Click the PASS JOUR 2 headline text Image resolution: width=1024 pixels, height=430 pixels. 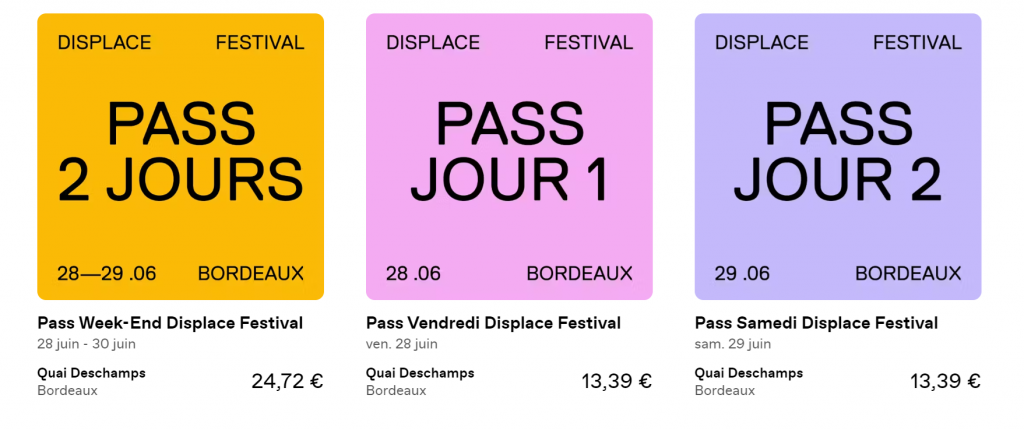click(x=838, y=152)
